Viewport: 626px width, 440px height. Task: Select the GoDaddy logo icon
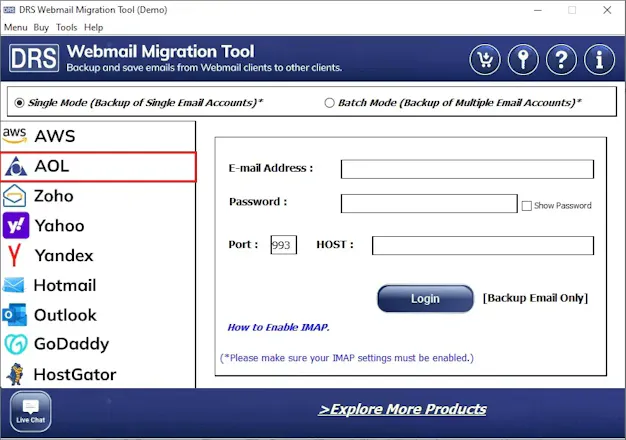16,345
